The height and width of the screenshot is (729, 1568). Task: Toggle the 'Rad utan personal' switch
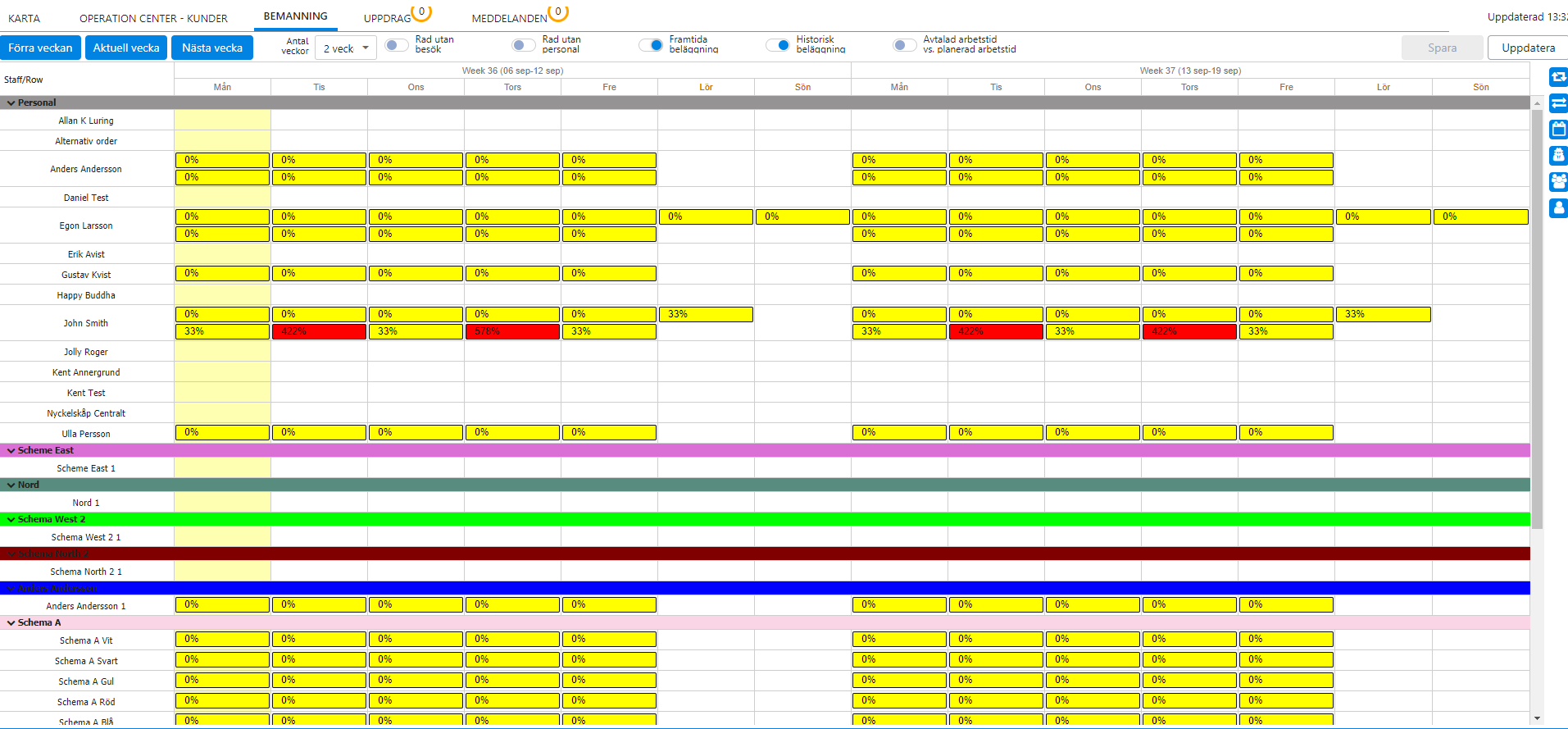tap(524, 45)
